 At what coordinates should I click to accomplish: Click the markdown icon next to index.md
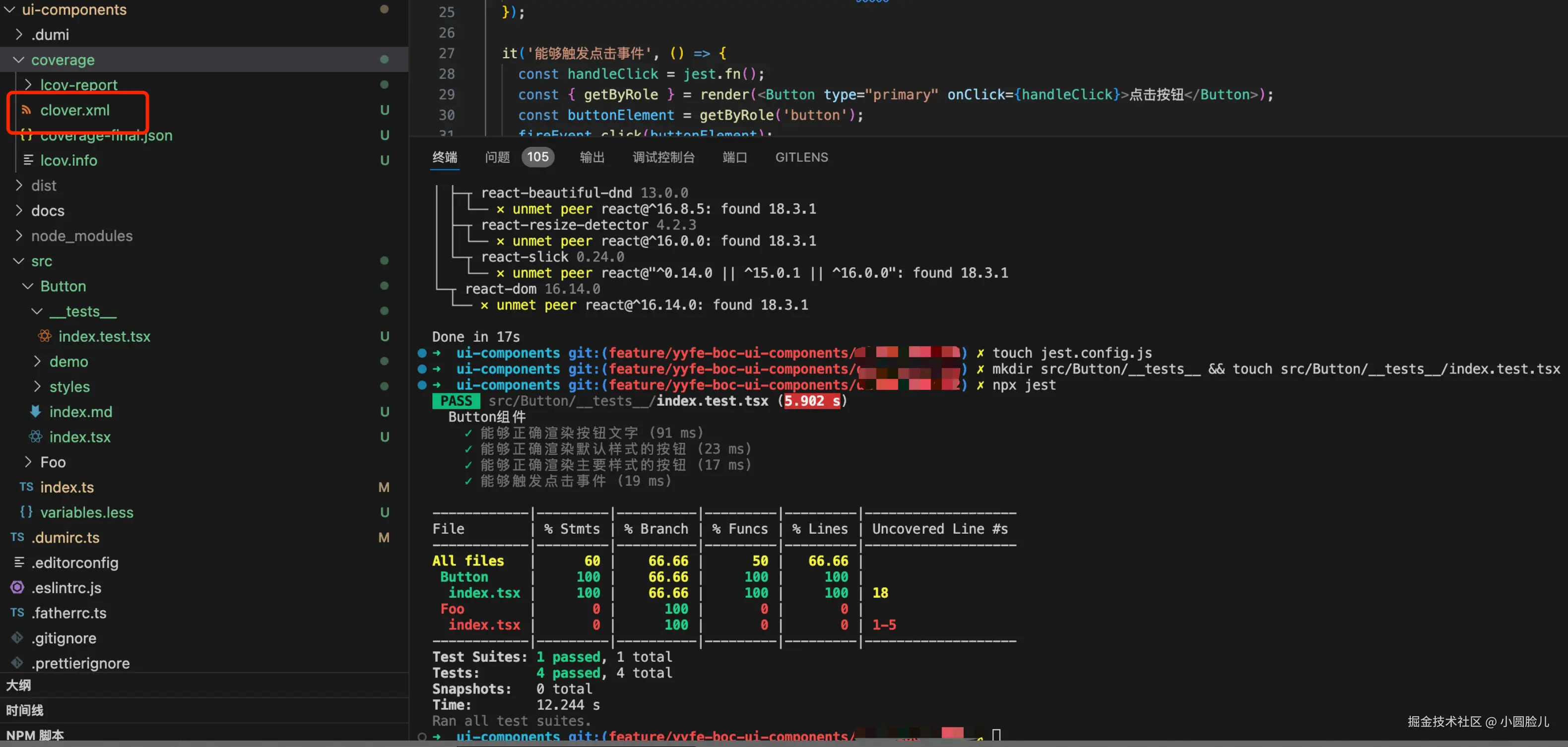[35, 411]
